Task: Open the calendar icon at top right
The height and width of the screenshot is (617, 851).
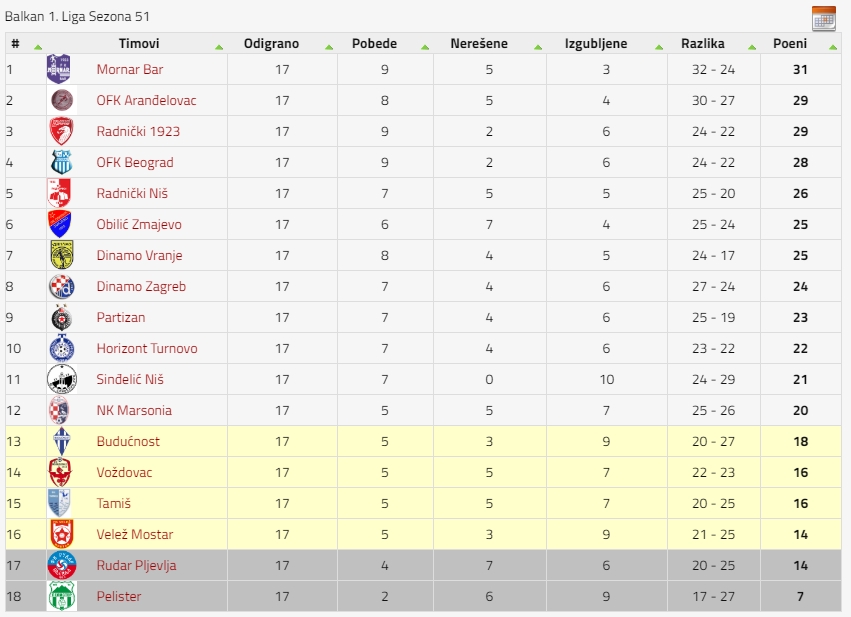Action: [x=824, y=19]
